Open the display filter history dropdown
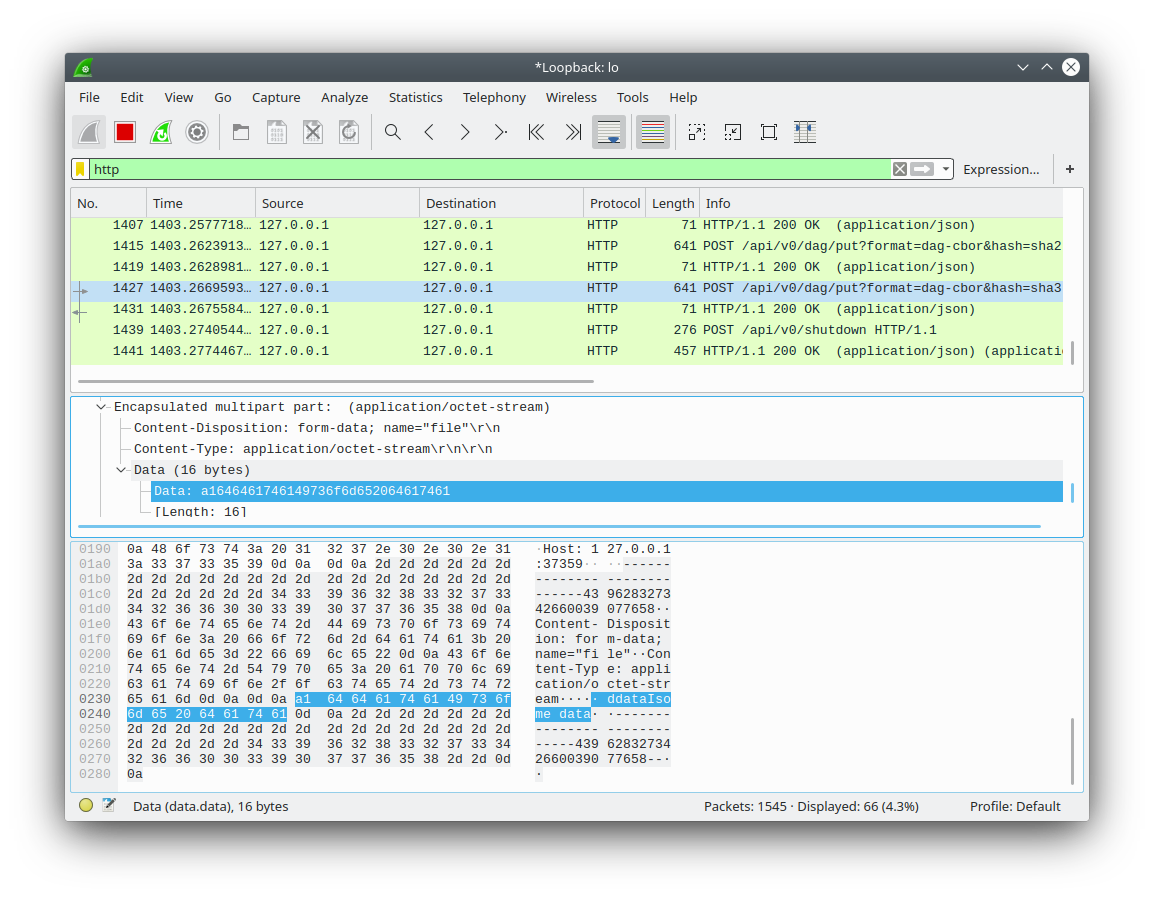The height and width of the screenshot is (898, 1154). (x=944, y=169)
